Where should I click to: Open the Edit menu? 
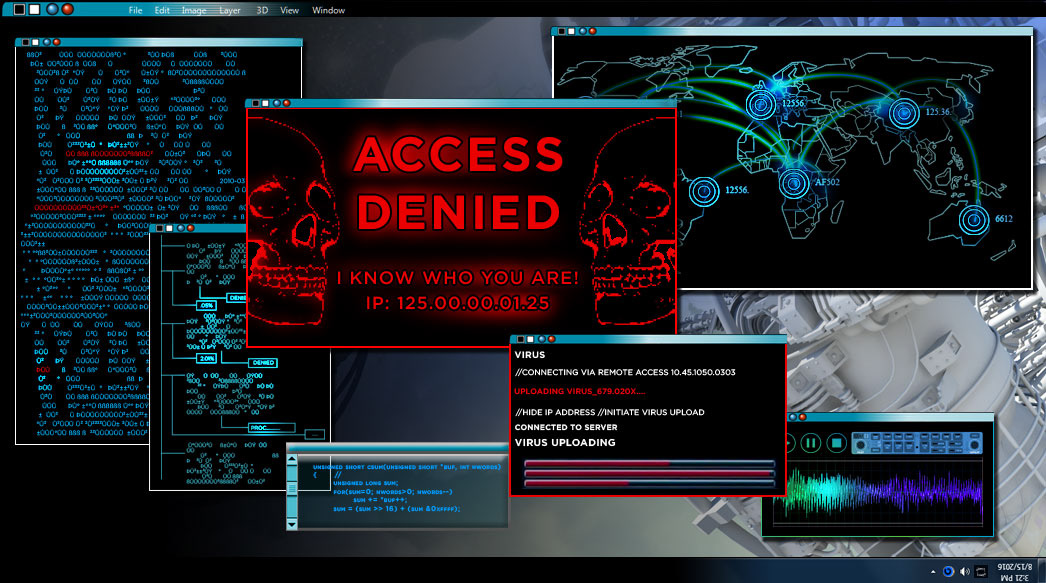pos(162,11)
